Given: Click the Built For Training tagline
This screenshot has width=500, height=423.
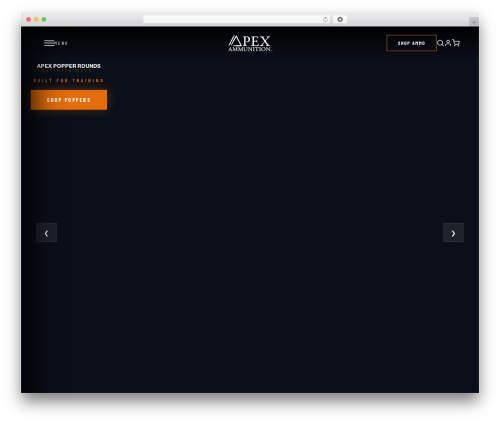Looking at the screenshot, I should [68, 81].
